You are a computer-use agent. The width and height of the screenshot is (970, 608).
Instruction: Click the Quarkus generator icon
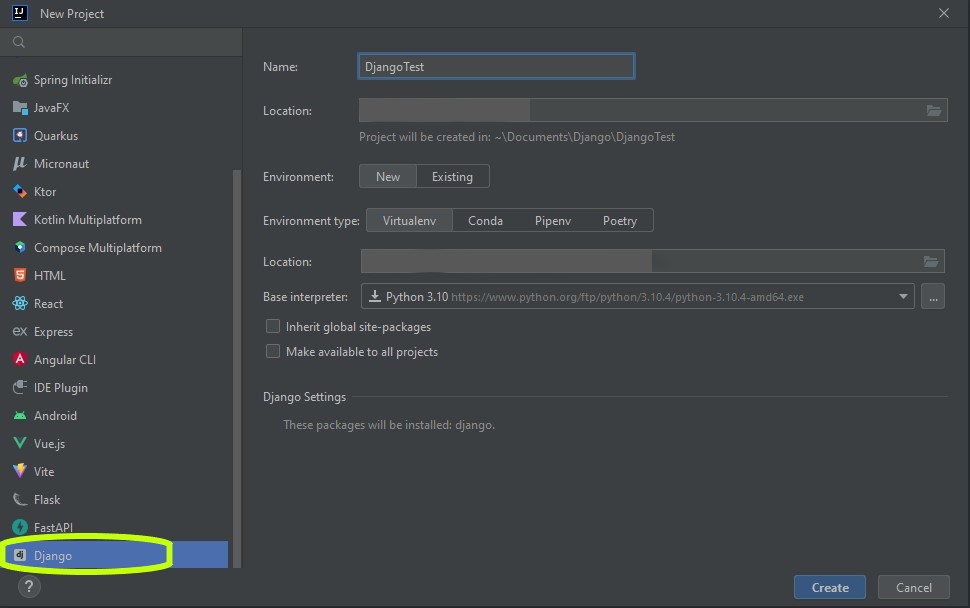coord(20,136)
